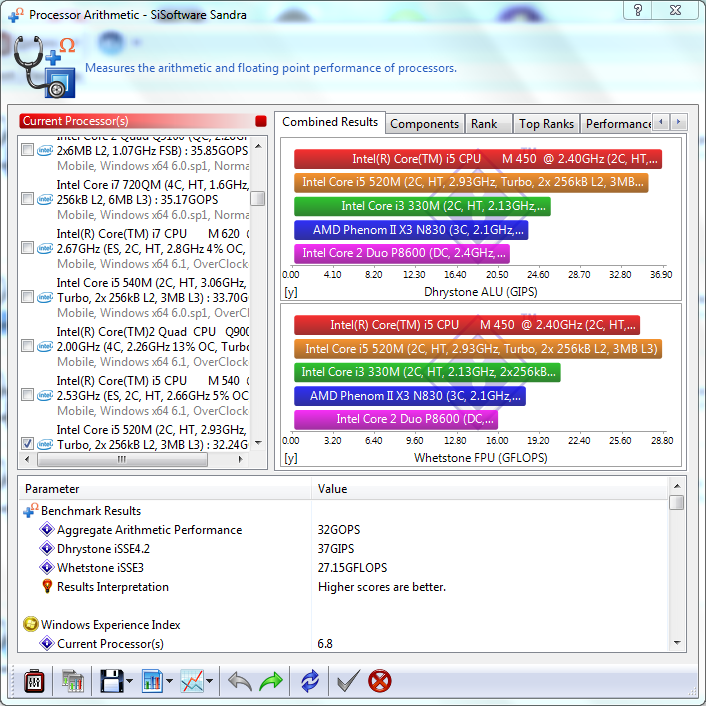Click the checkmark OK icon

[x=348, y=681]
